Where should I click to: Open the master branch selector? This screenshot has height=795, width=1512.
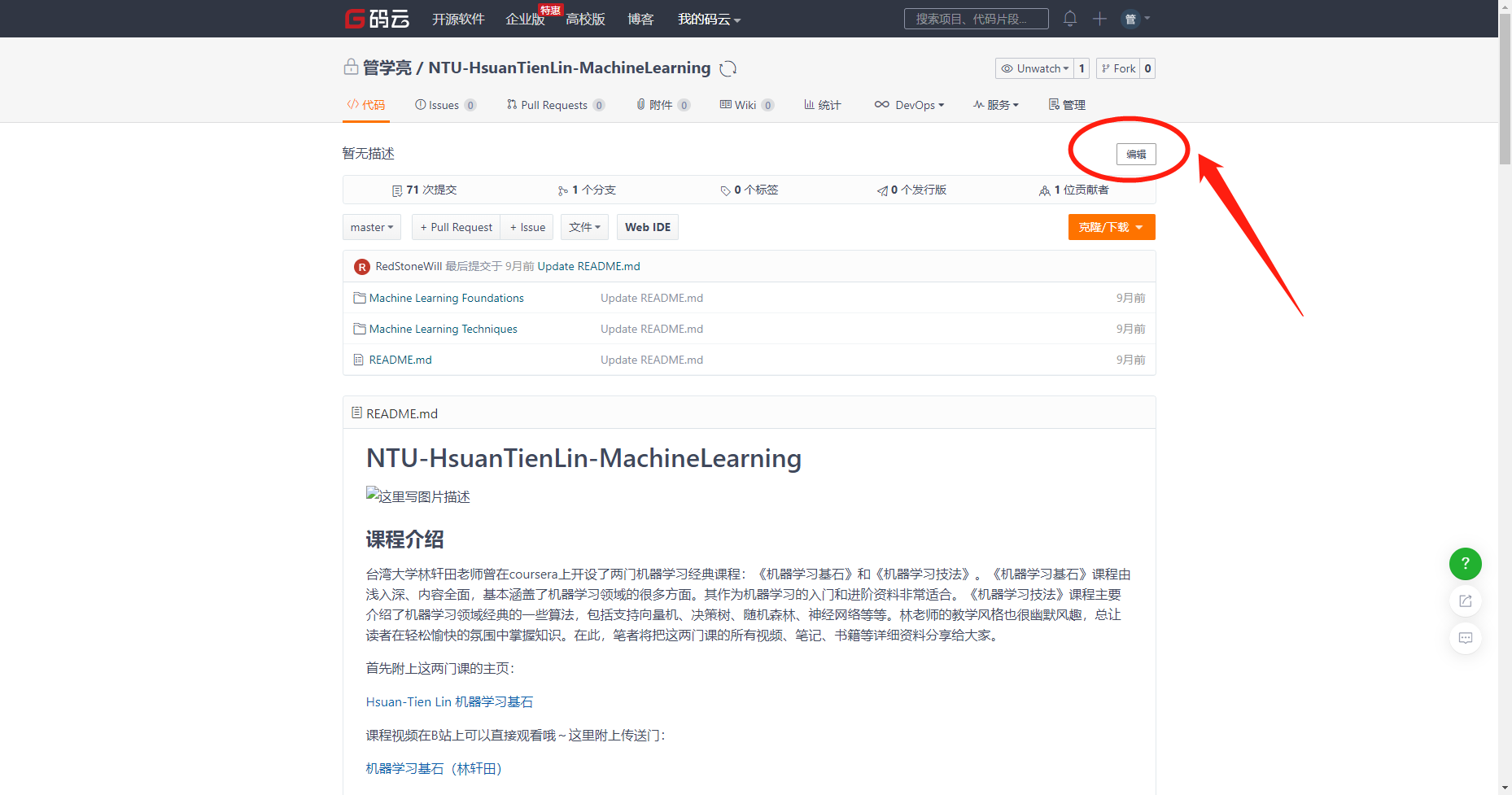pos(372,227)
